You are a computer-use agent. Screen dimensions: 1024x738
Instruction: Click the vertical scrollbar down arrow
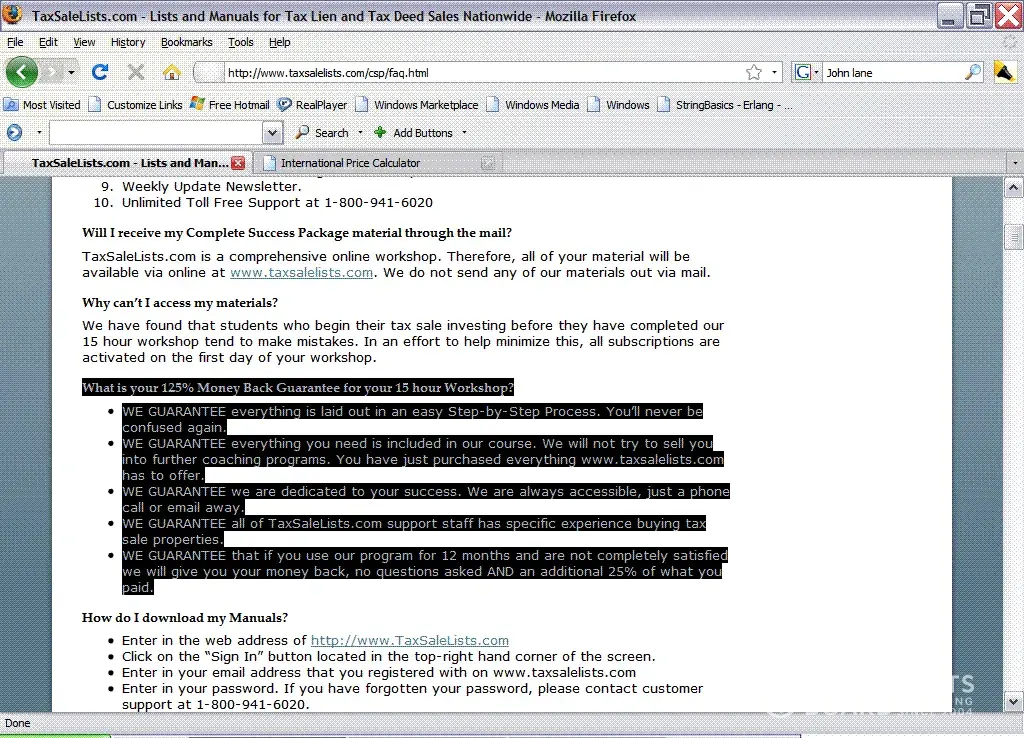coord(1013,701)
